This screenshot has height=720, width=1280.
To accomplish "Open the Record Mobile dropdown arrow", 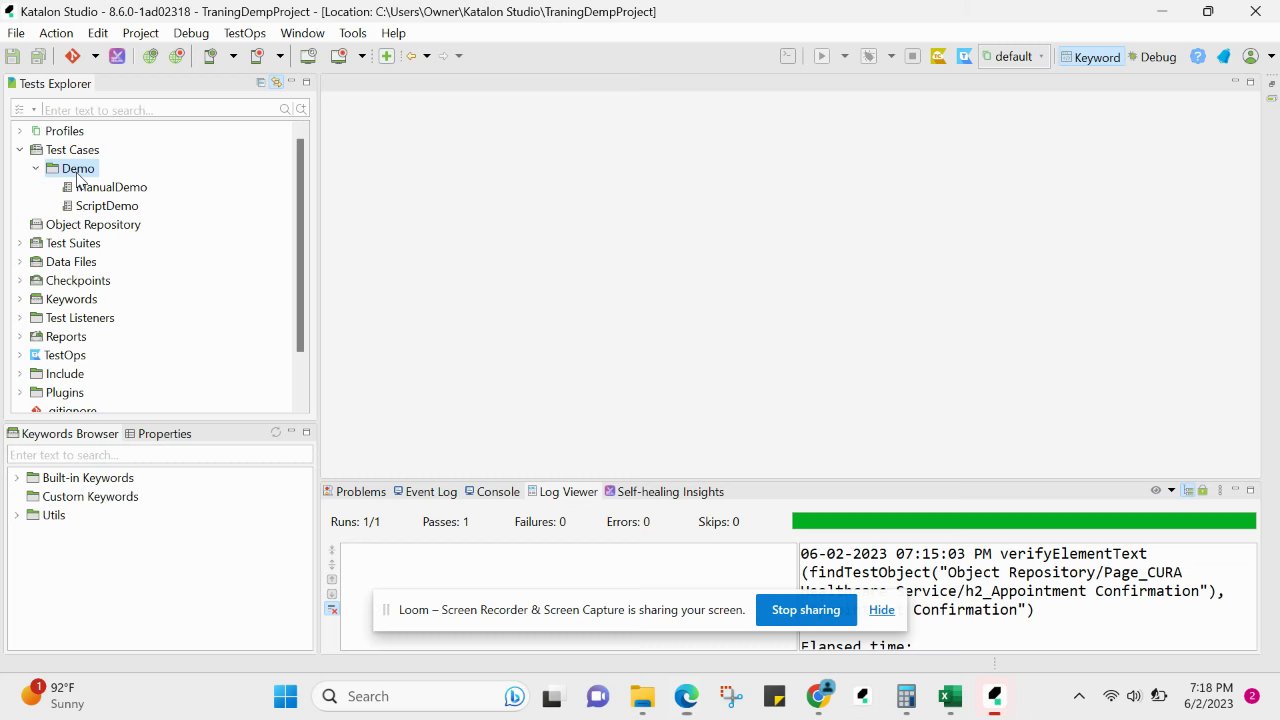I will [280, 56].
